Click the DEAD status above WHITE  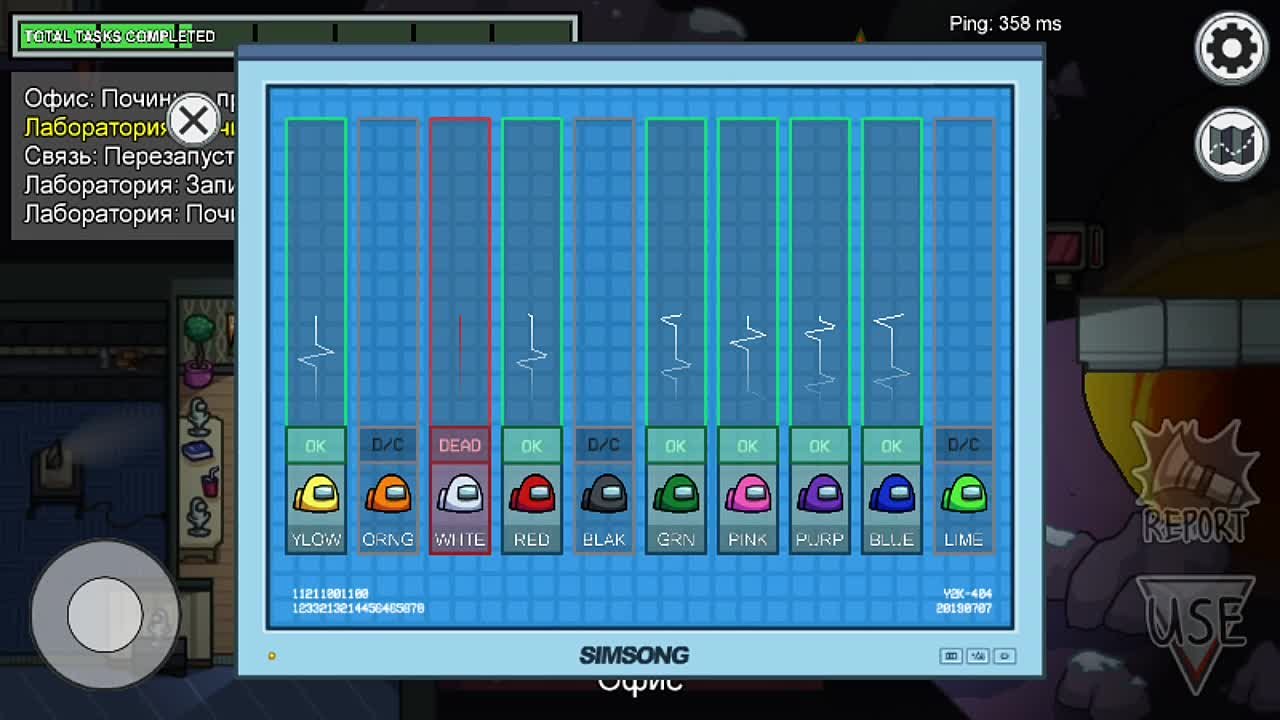click(460, 446)
